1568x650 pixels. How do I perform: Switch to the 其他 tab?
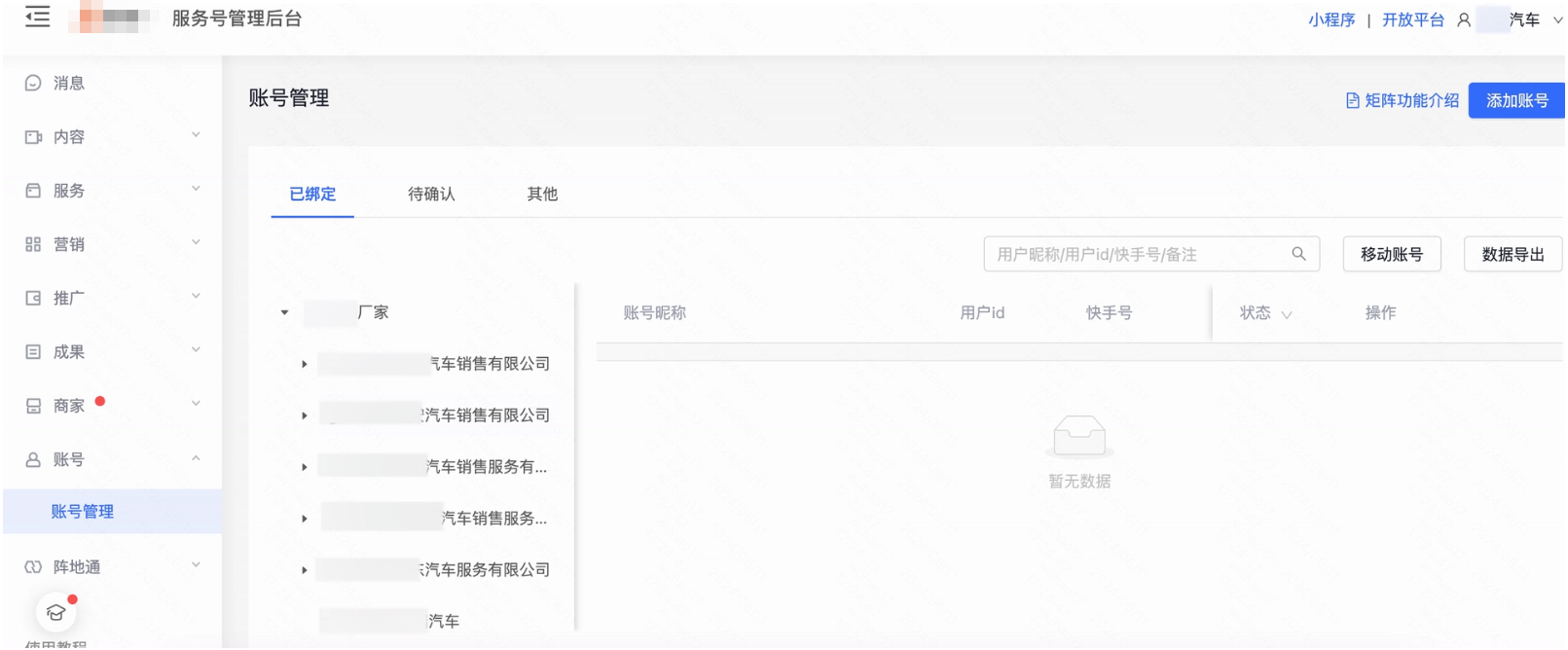[542, 194]
